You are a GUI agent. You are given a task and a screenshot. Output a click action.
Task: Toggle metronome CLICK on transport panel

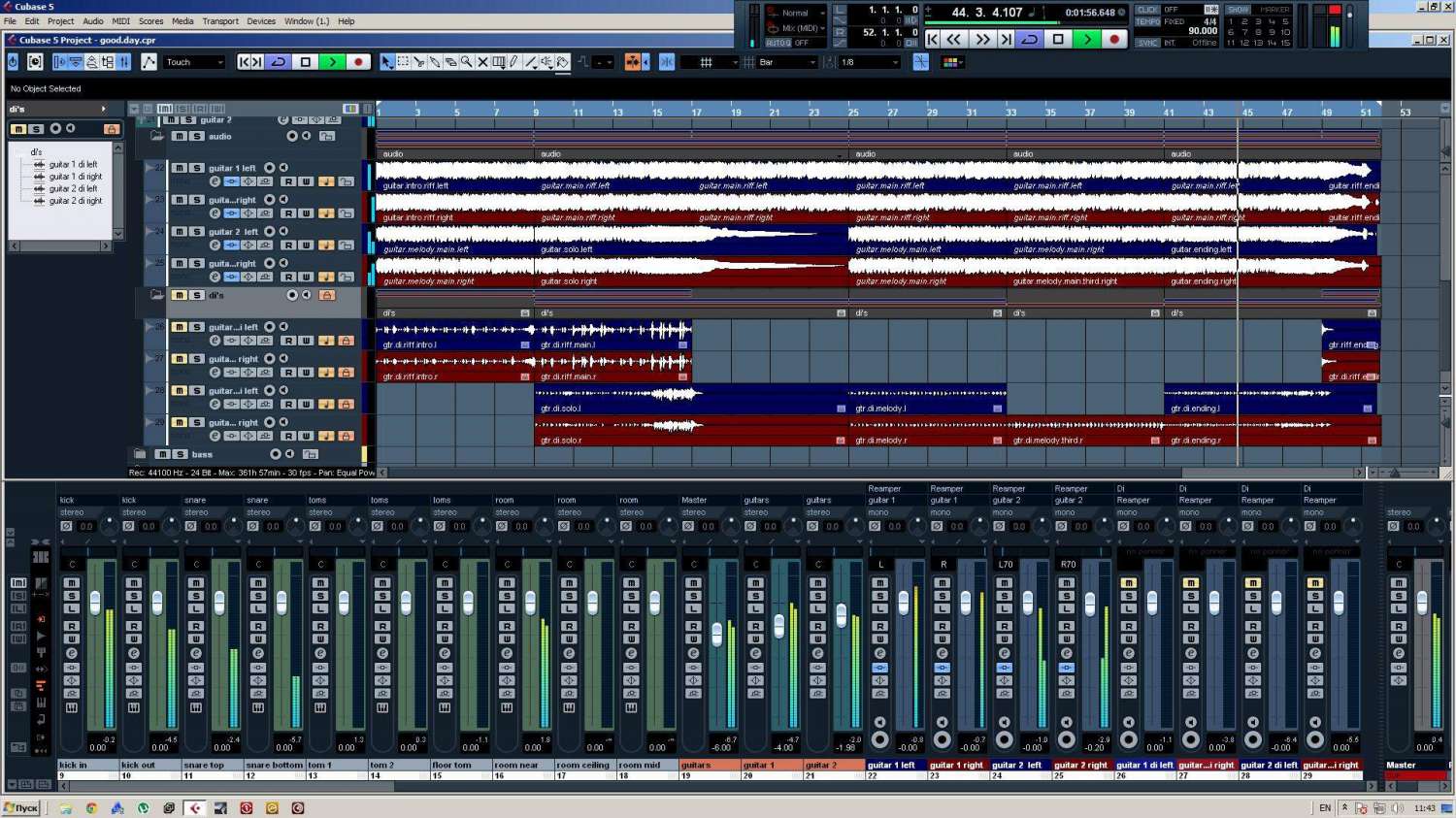[x=1147, y=10]
